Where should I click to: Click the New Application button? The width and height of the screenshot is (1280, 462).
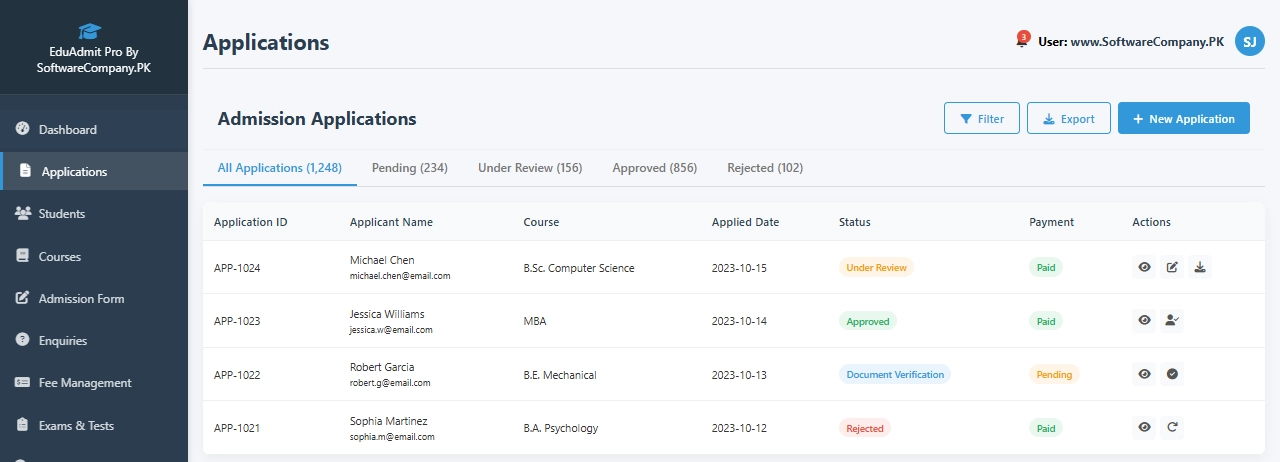1184,118
